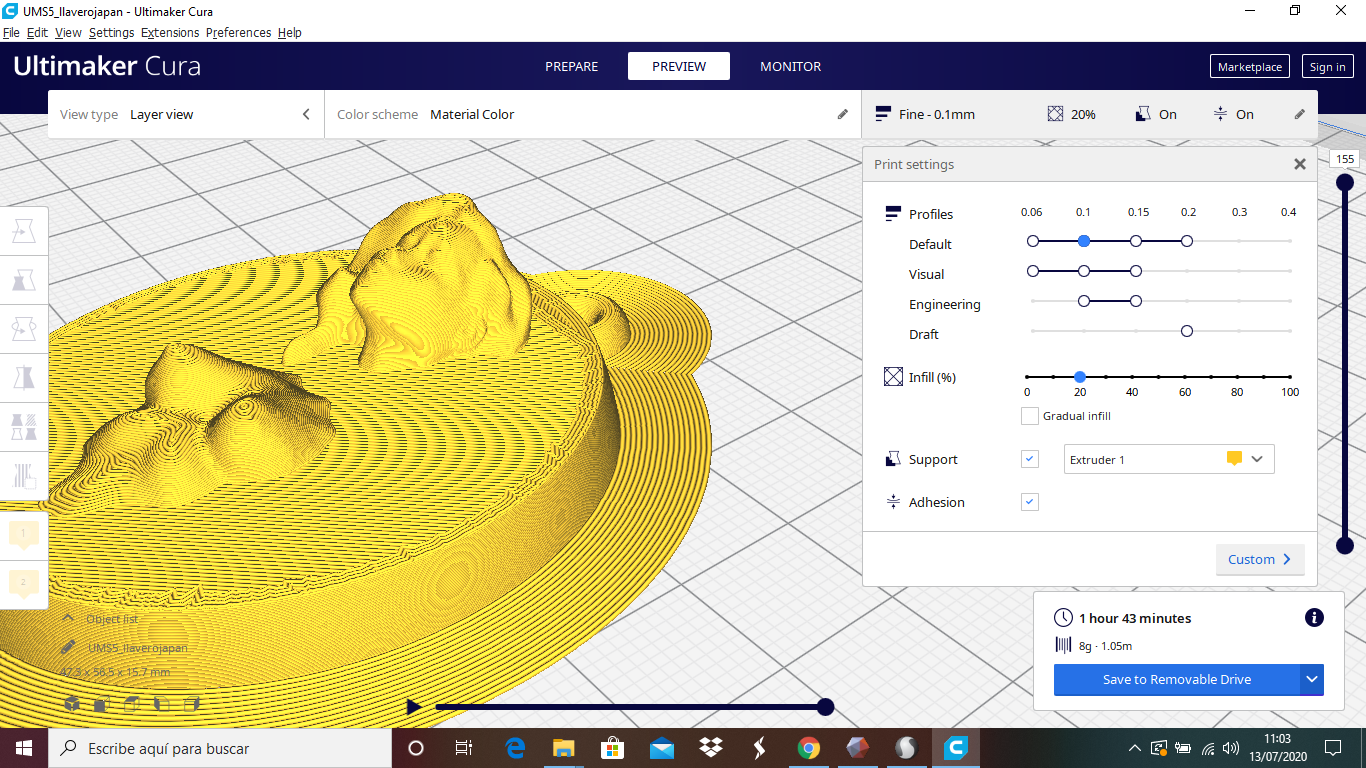
Task: Select the Scale tool in left toolbar
Action: (x=24, y=281)
